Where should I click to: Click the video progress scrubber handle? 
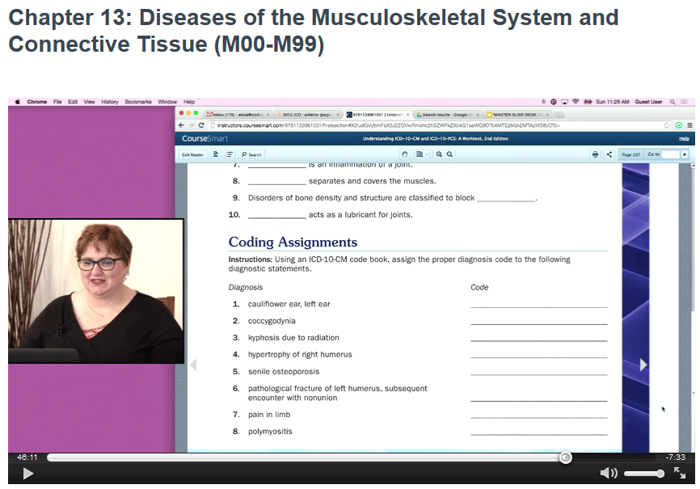pos(566,457)
